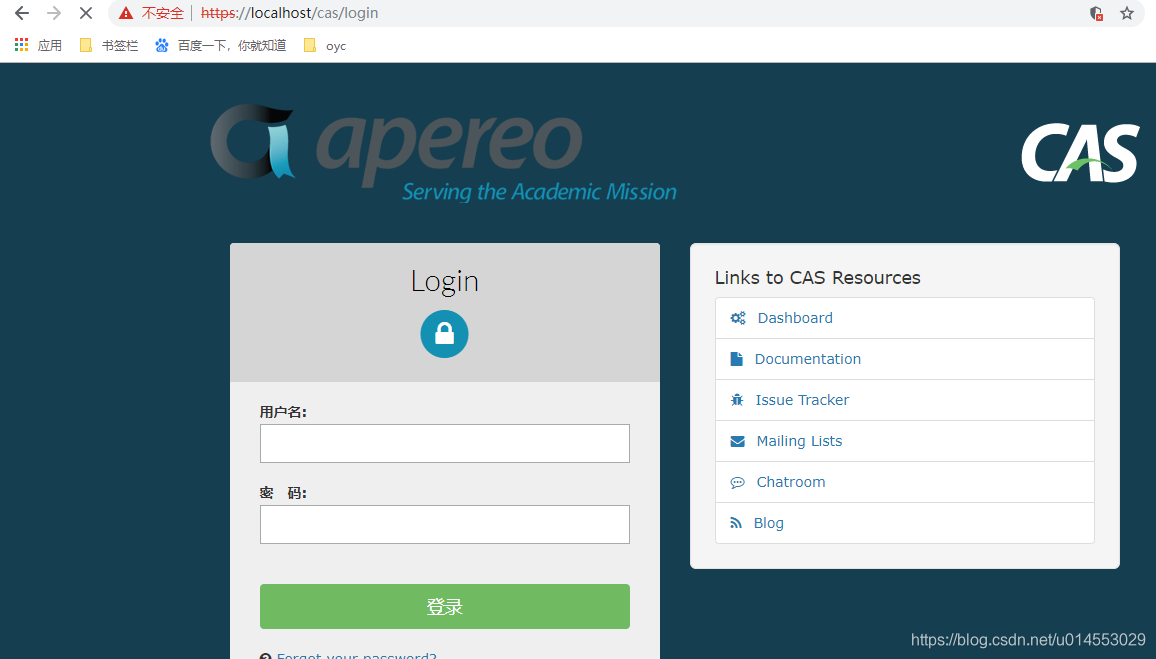Click the 密 码: label
The image size is (1156, 659).
(x=283, y=493)
